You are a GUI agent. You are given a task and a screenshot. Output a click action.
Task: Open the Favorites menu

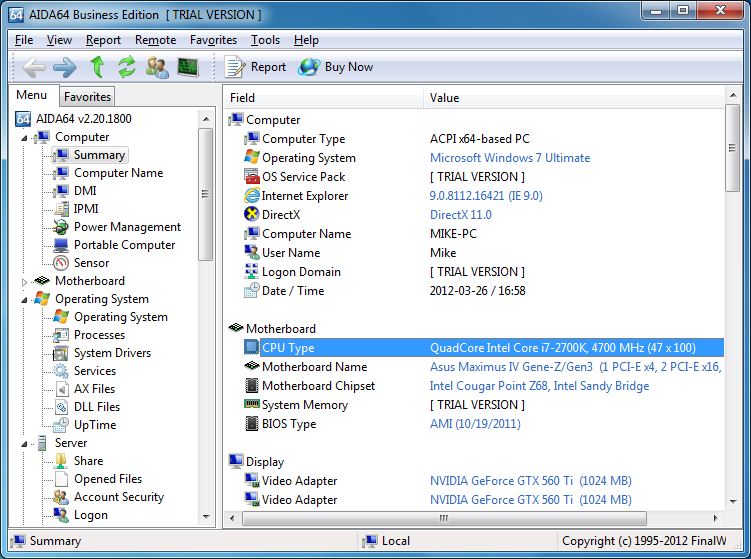point(213,40)
